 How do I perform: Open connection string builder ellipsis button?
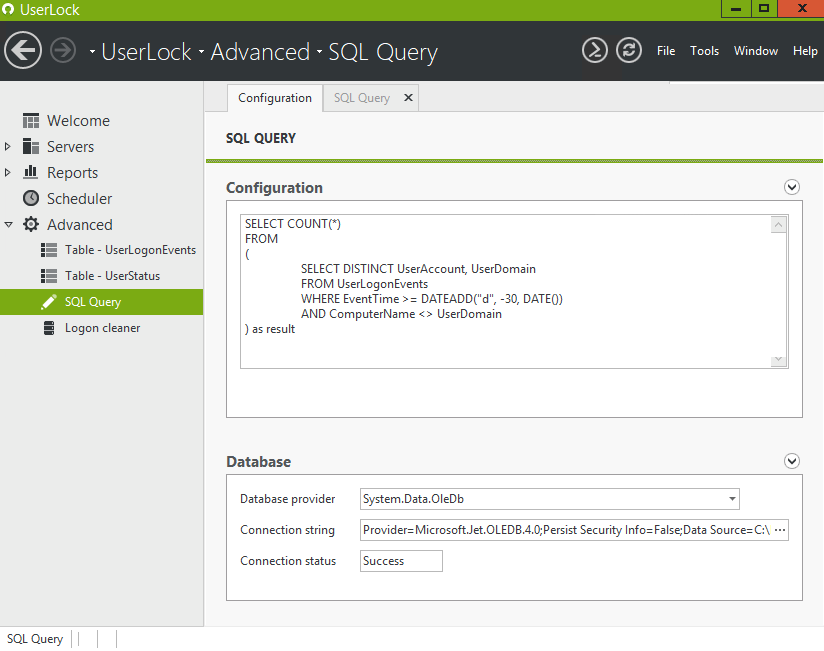780,530
